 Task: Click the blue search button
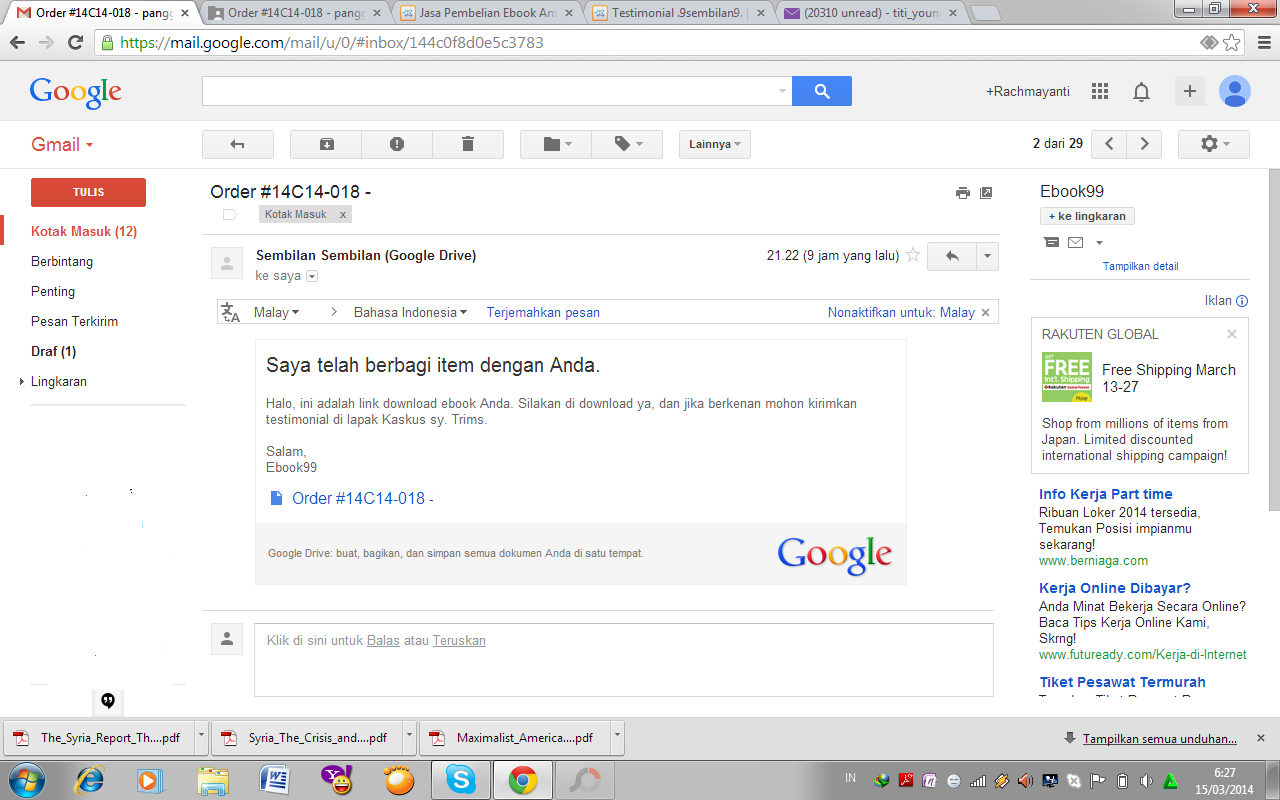(822, 91)
